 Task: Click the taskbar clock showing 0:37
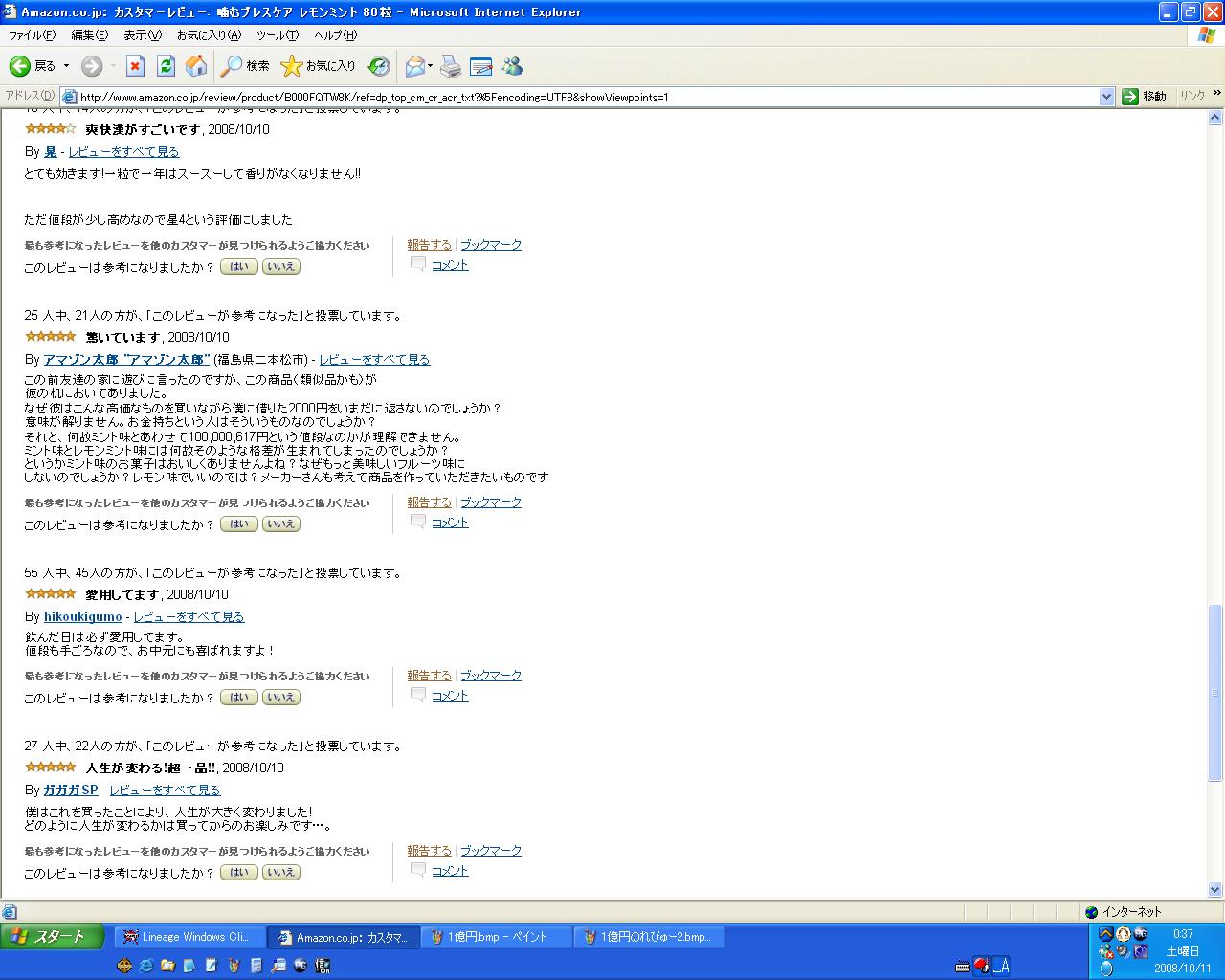(1183, 934)
